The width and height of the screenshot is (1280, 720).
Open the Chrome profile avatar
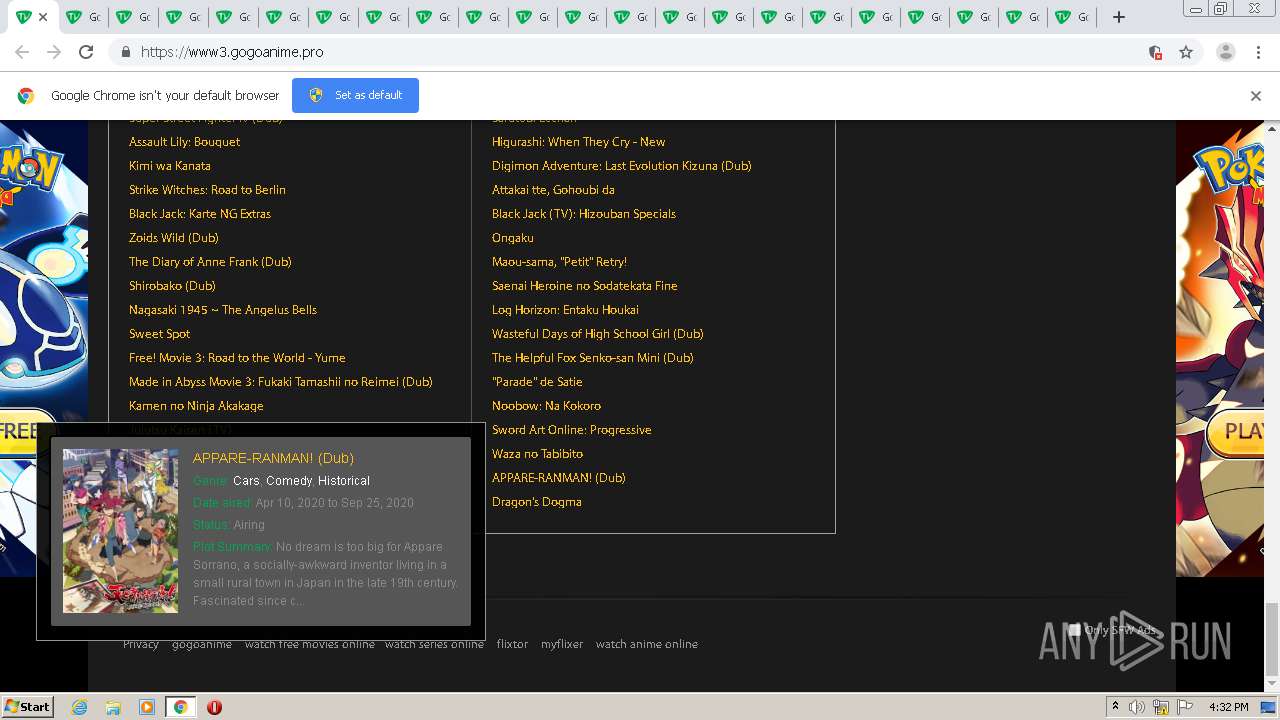pos(1225,52)
